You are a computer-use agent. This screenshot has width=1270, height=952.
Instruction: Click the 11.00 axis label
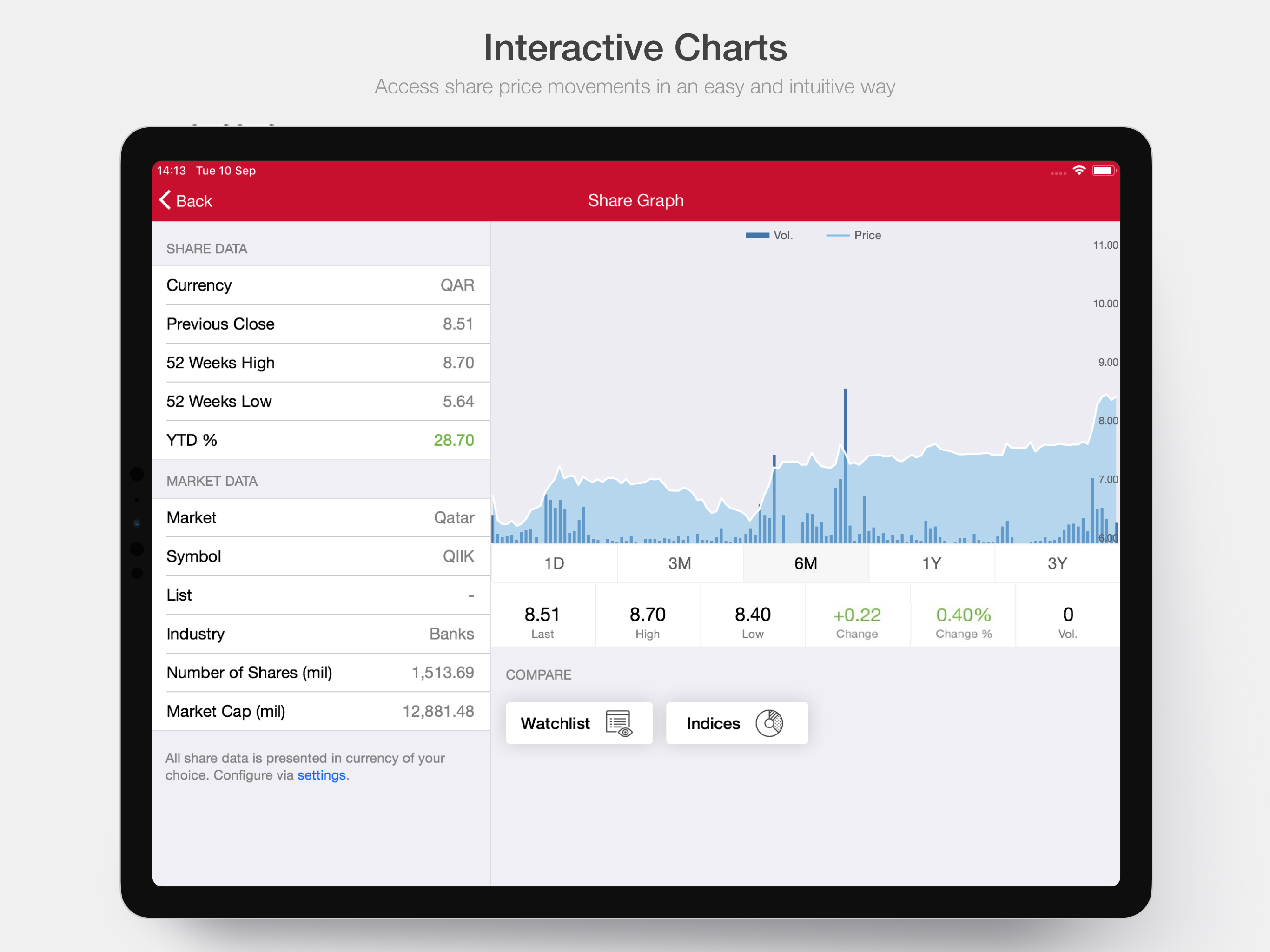pos(1105,245)
